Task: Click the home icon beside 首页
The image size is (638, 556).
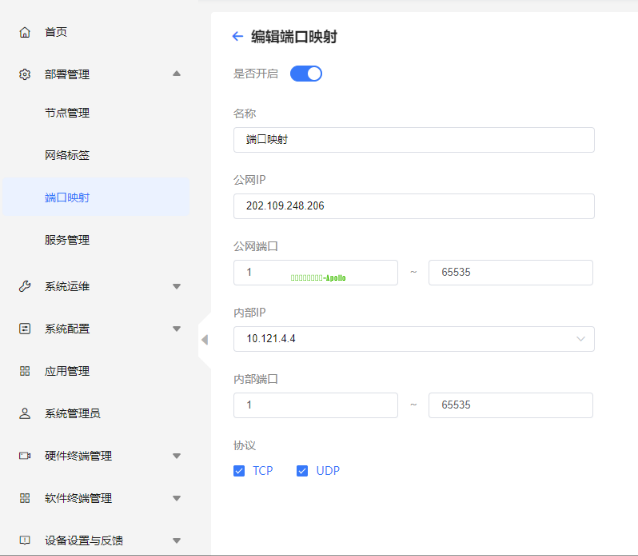Action: [x=25, y=32]
